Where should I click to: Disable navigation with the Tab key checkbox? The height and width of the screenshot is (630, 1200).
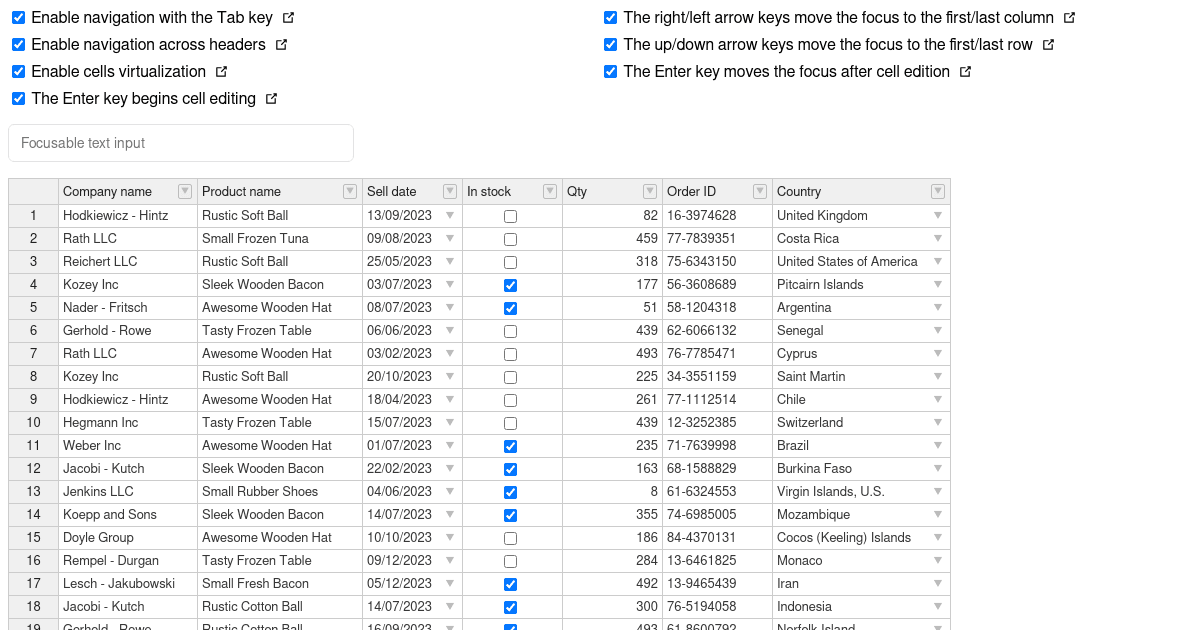click(18, 18)
